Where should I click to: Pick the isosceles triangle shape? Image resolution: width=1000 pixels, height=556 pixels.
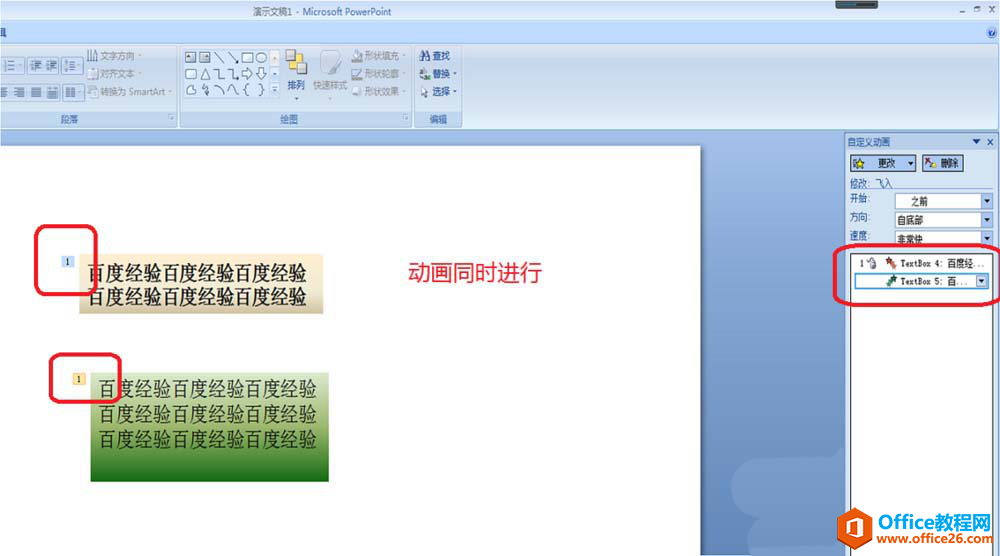205,74
